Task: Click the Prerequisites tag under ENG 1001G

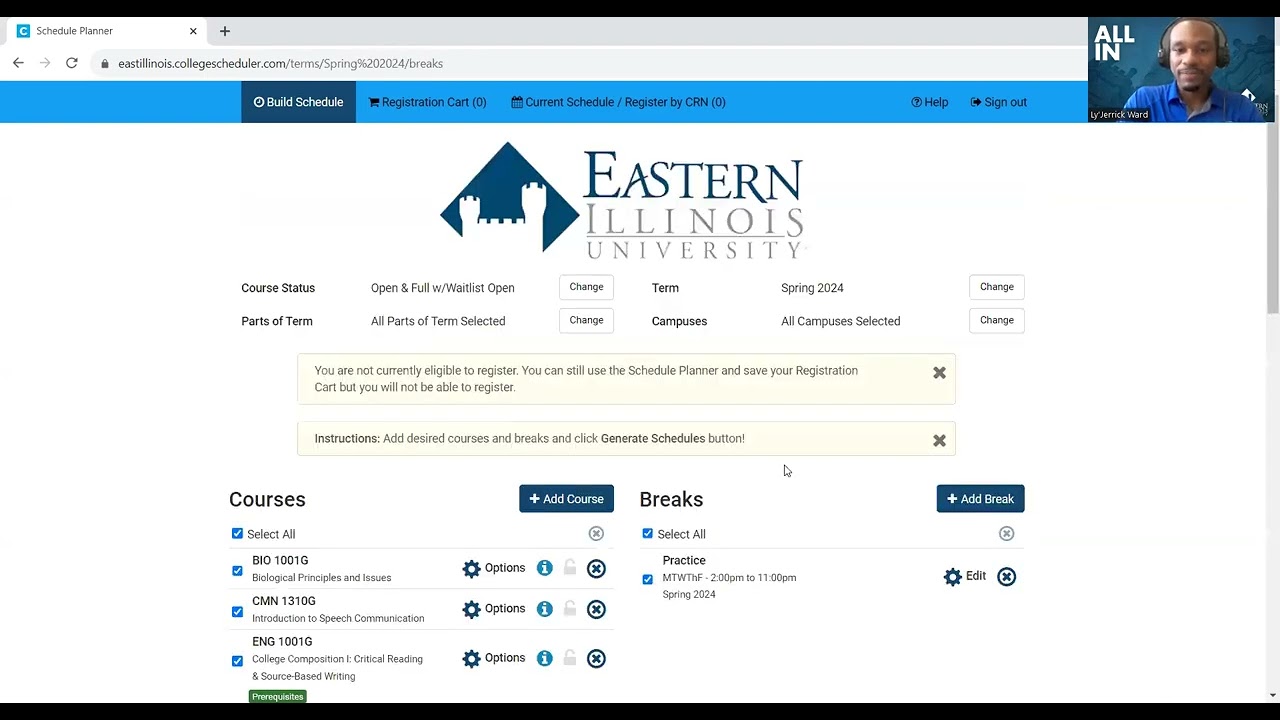Action: click(x=278, y=696)
